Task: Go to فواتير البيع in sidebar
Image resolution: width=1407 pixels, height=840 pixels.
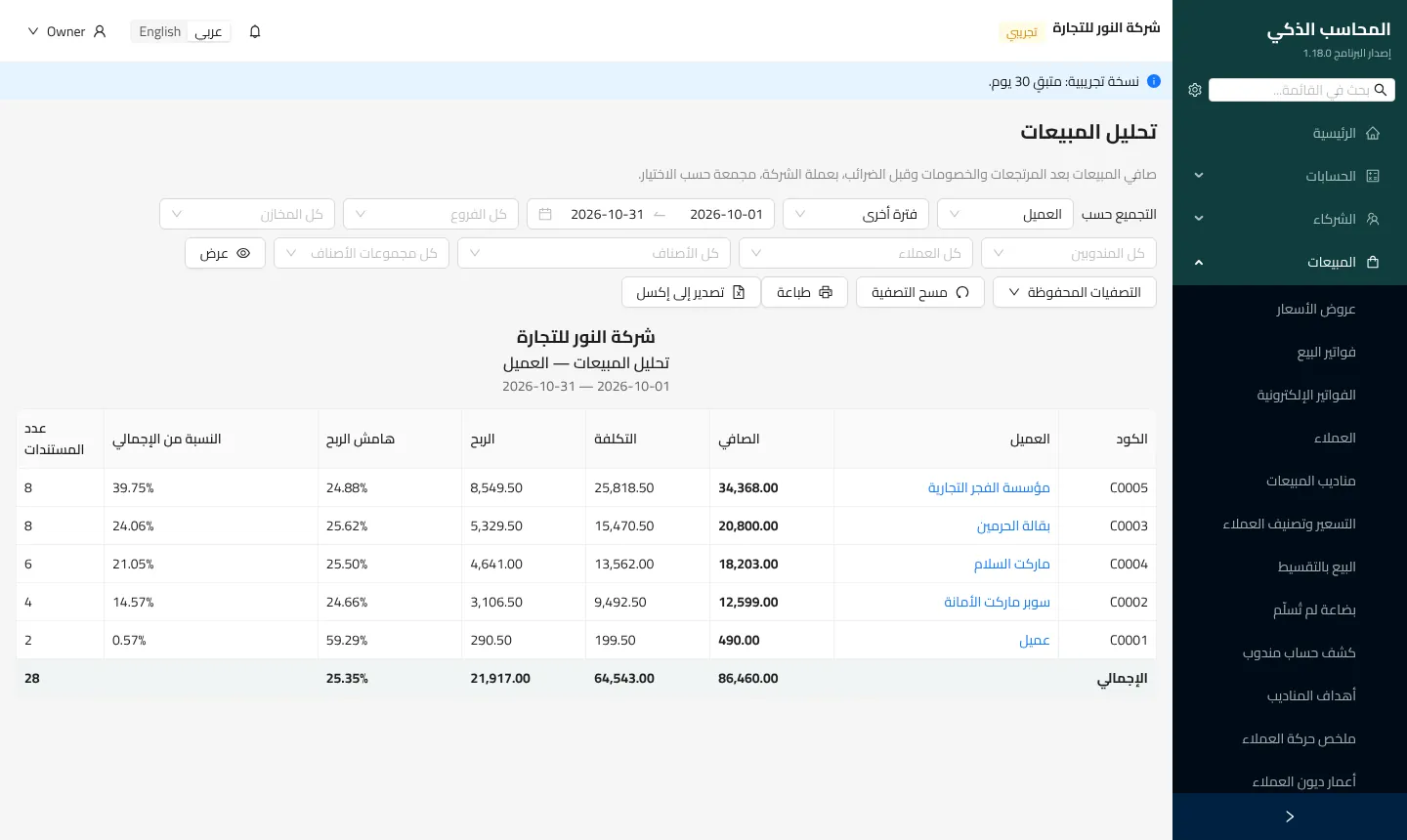Action: pyautogui.click(x=1326, y=352)
